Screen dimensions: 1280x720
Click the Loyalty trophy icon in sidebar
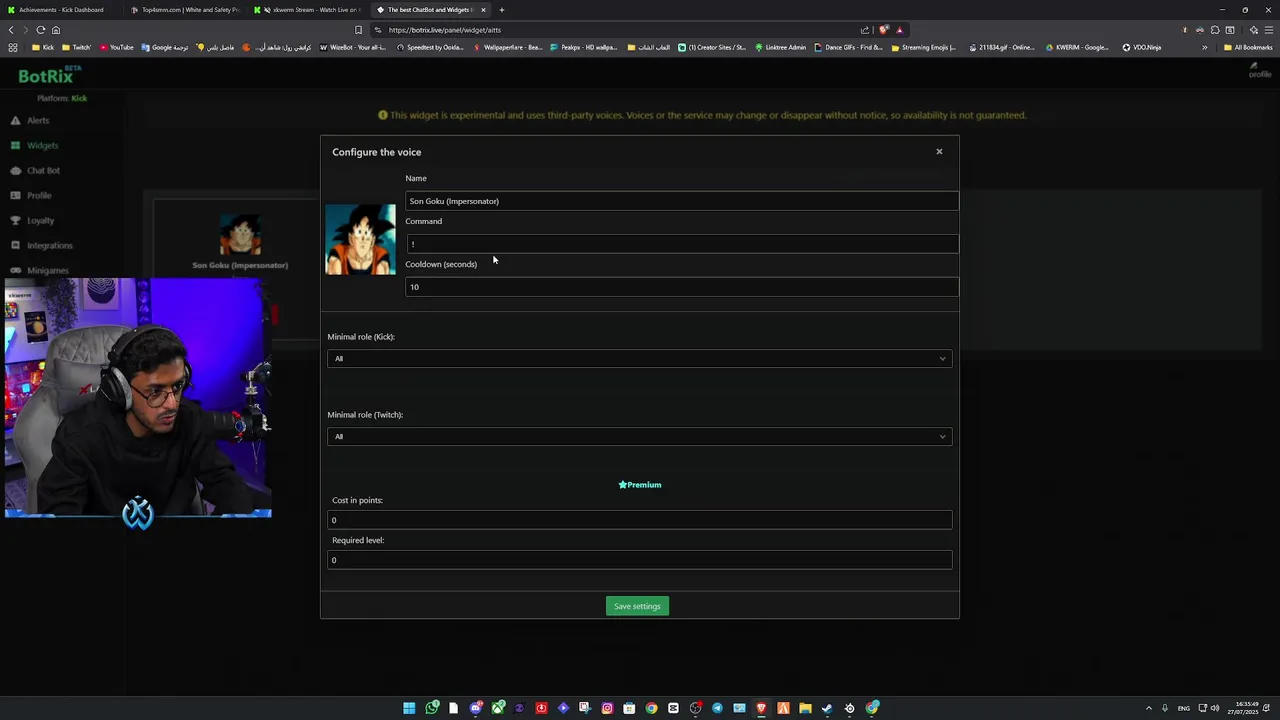coord(15,221)
